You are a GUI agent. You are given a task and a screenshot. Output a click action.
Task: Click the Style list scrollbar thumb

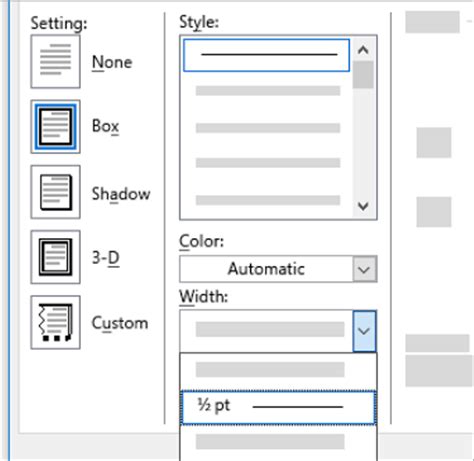click(x=363, y=75)
